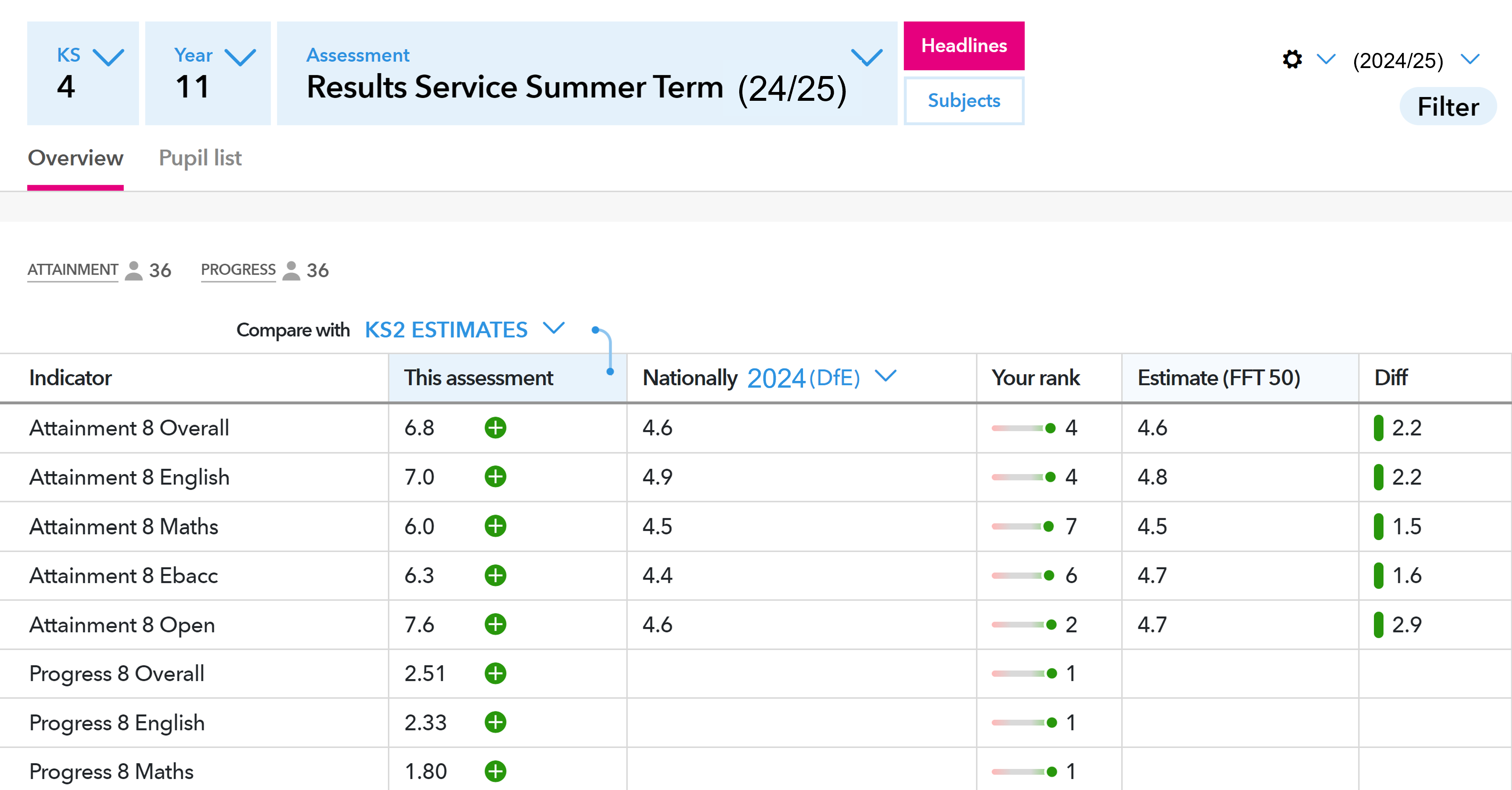Image resolution: width=1512 pixels, height=790 pixels.
Task: Click green plus icon for Attainment 8 English
Action: pyautogui.click(x=495, y=476)
